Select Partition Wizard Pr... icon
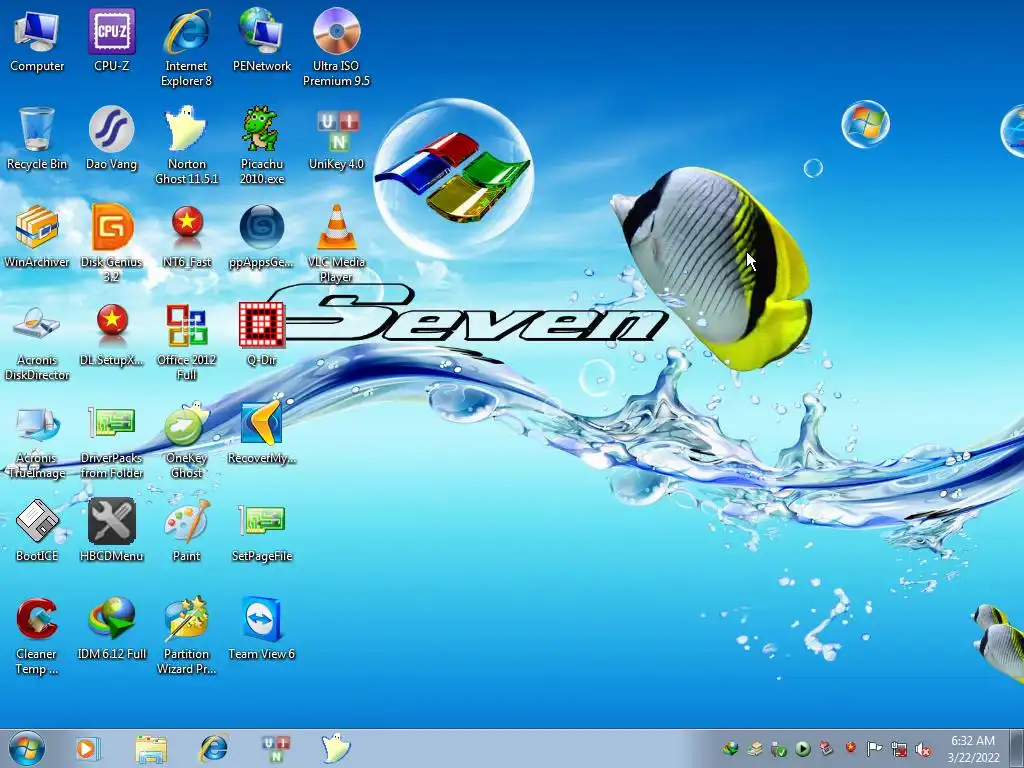This screenshot has width=1024, height=768. pos(187,637)
